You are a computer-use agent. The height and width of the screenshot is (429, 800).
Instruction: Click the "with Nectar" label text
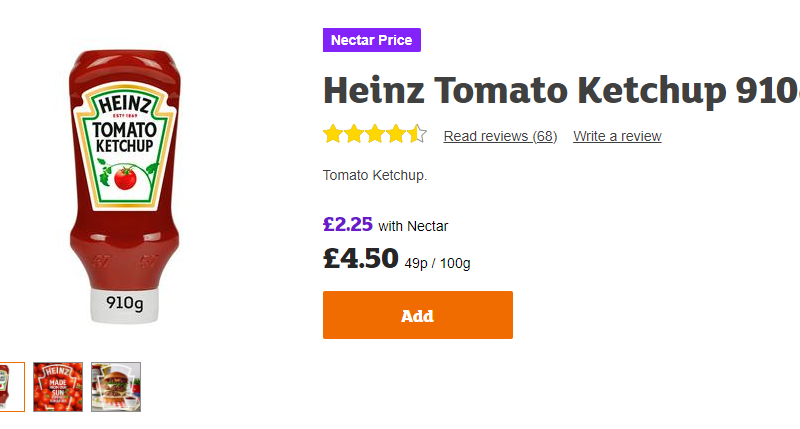(x=413, y=226)
